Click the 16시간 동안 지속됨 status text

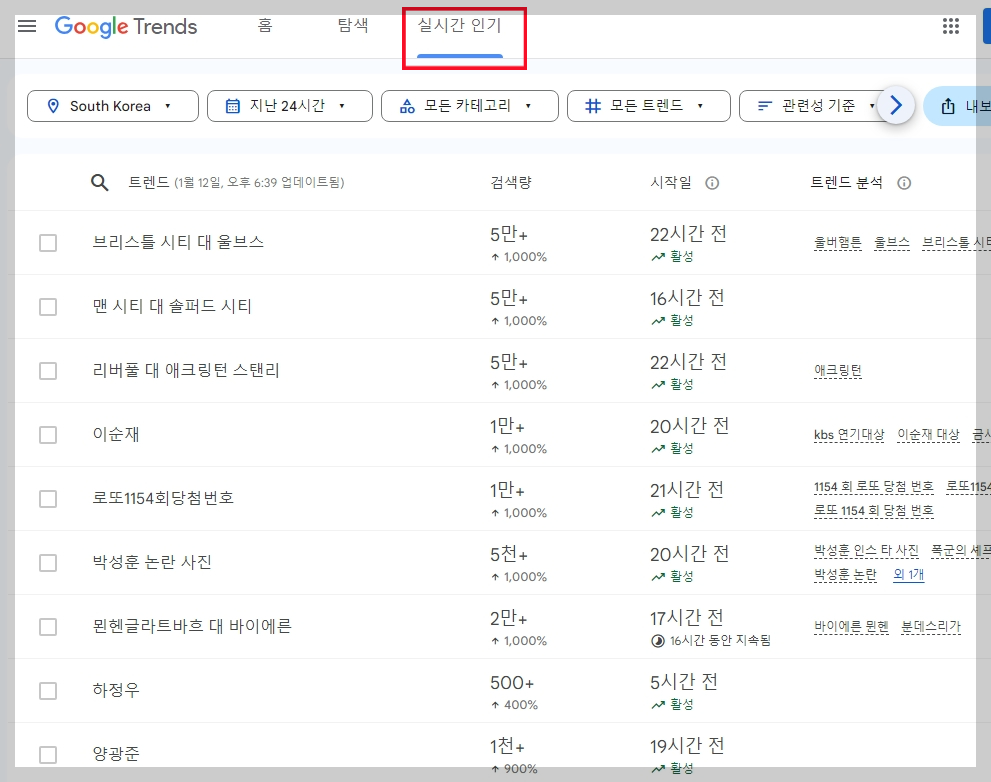[720, 641]
